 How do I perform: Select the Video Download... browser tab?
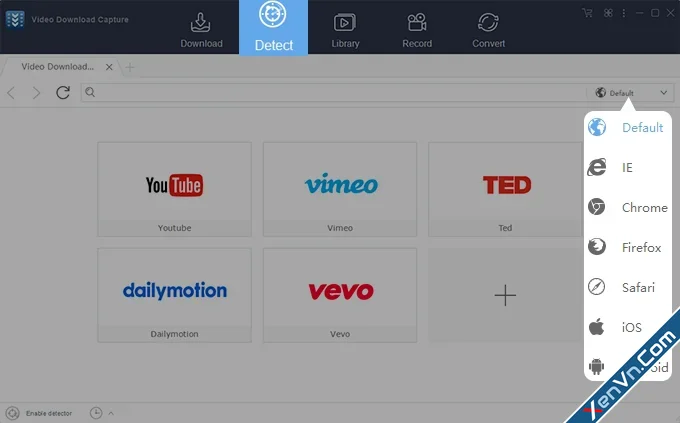(x=59, y=67)
